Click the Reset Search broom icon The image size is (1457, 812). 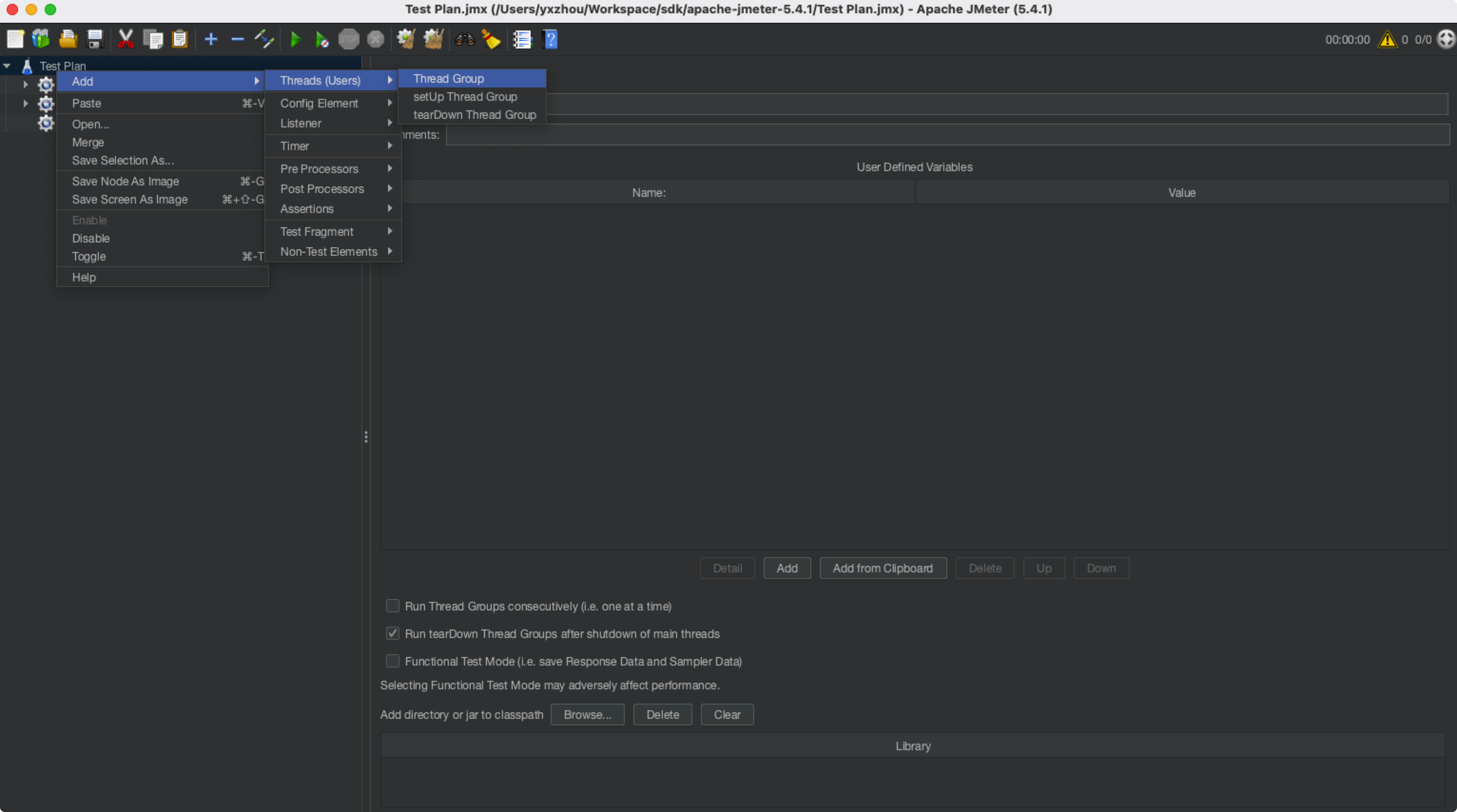[x=492, y=39]
